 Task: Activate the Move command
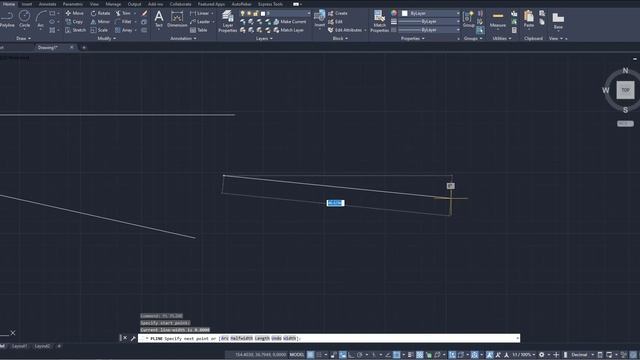(74, 13)
